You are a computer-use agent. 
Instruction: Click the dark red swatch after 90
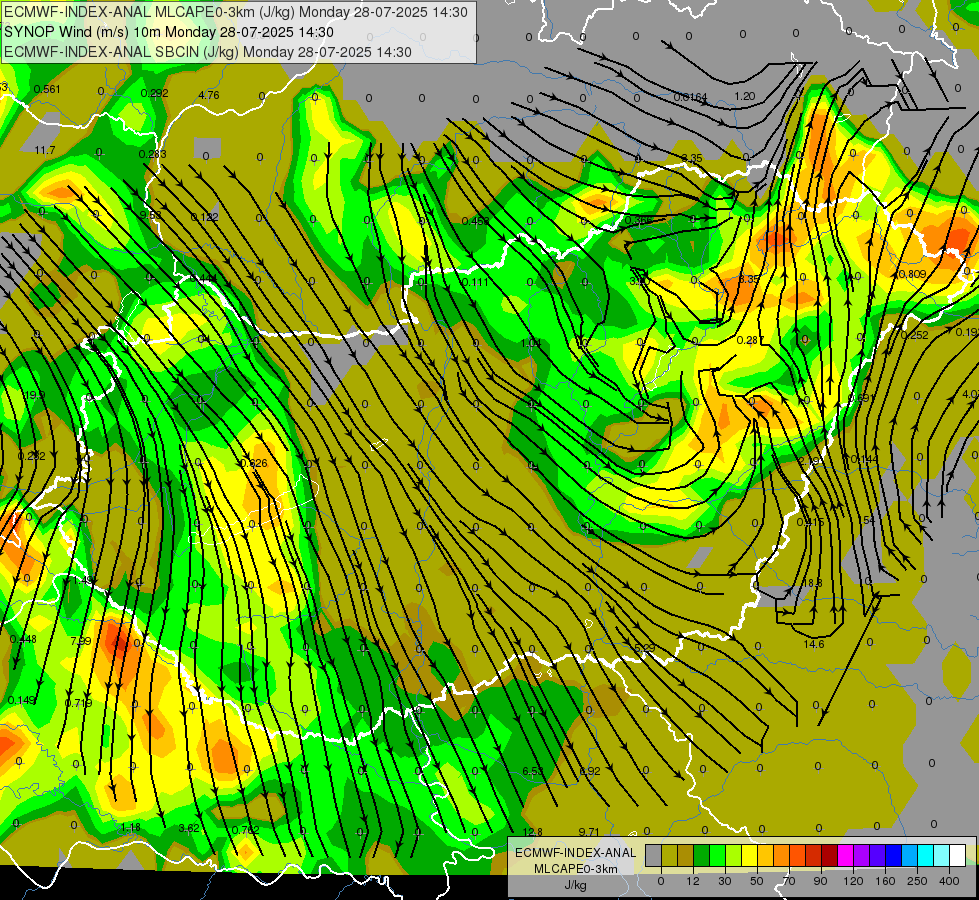click(x=830, y=855)
